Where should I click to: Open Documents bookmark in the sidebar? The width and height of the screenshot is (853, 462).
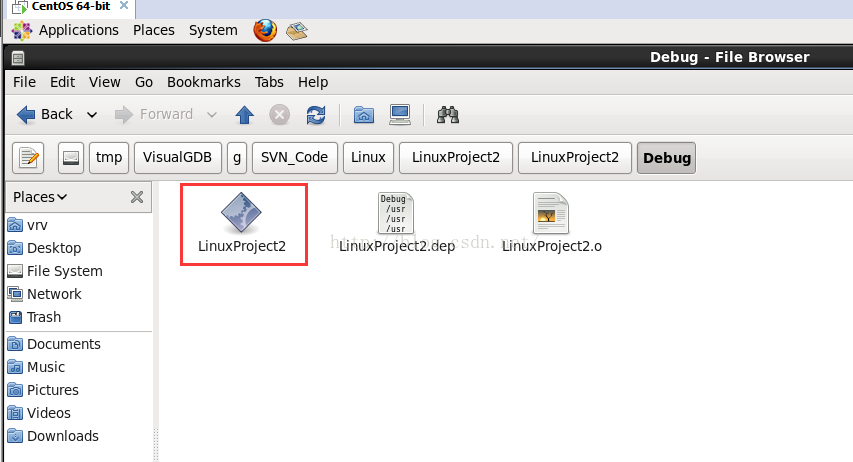54,344
